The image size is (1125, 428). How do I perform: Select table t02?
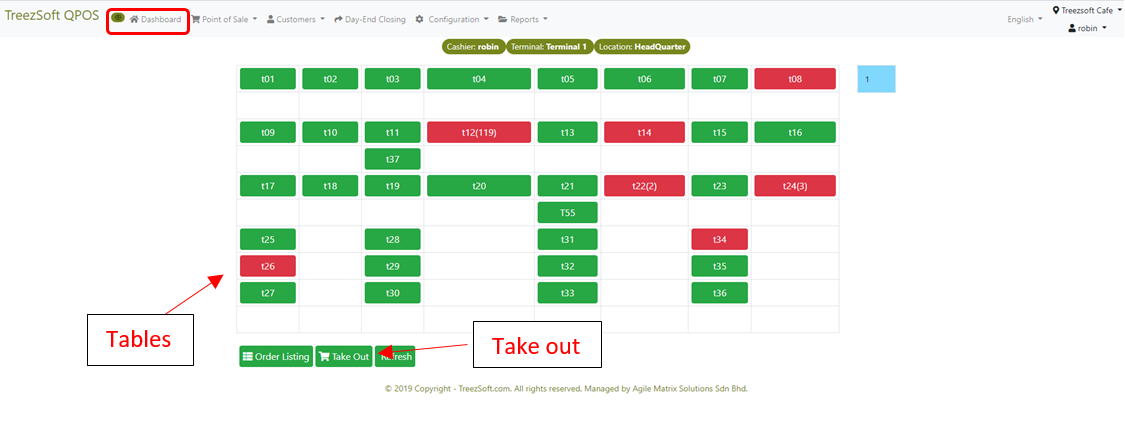330,79
